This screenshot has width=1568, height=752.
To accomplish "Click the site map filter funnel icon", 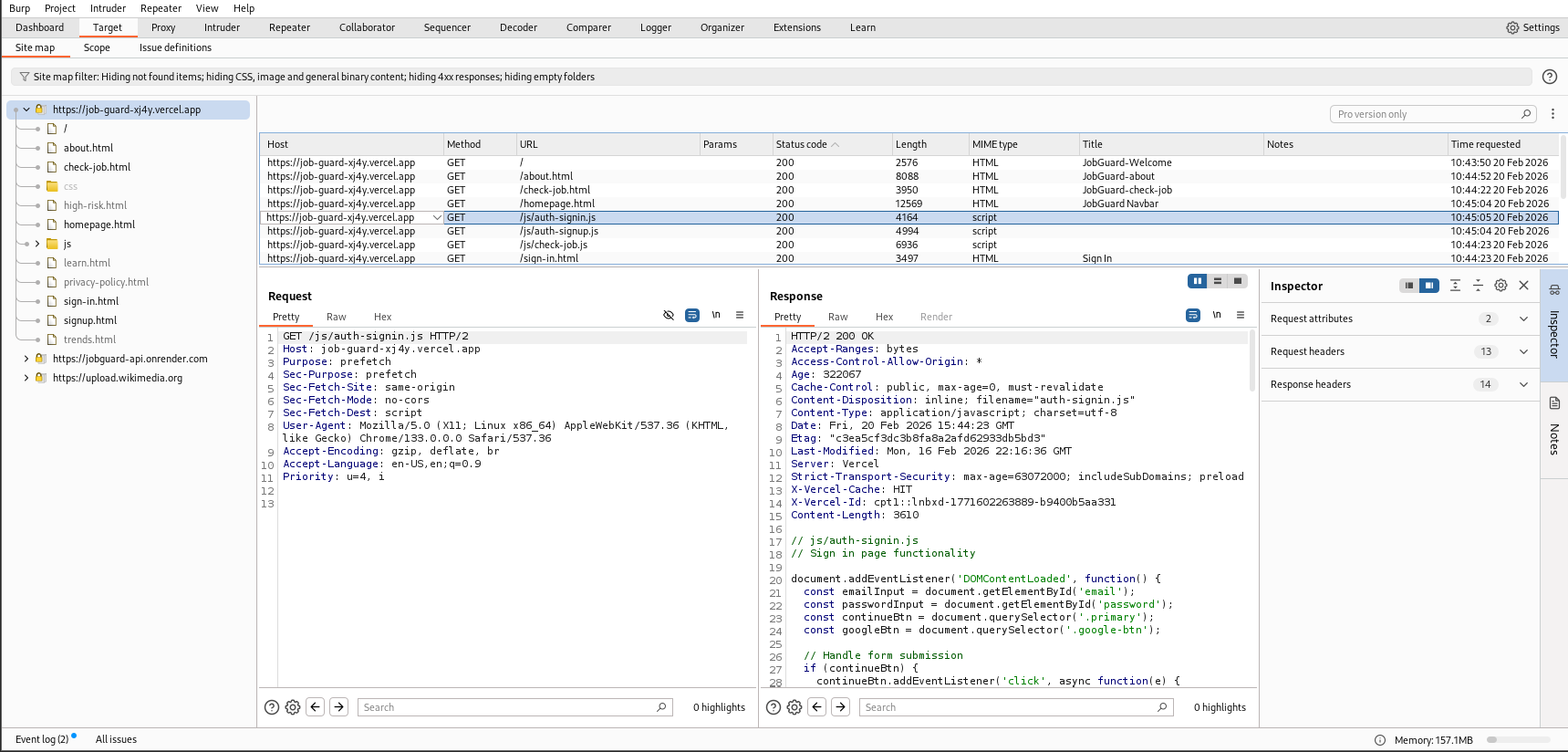I will [25, 77].
